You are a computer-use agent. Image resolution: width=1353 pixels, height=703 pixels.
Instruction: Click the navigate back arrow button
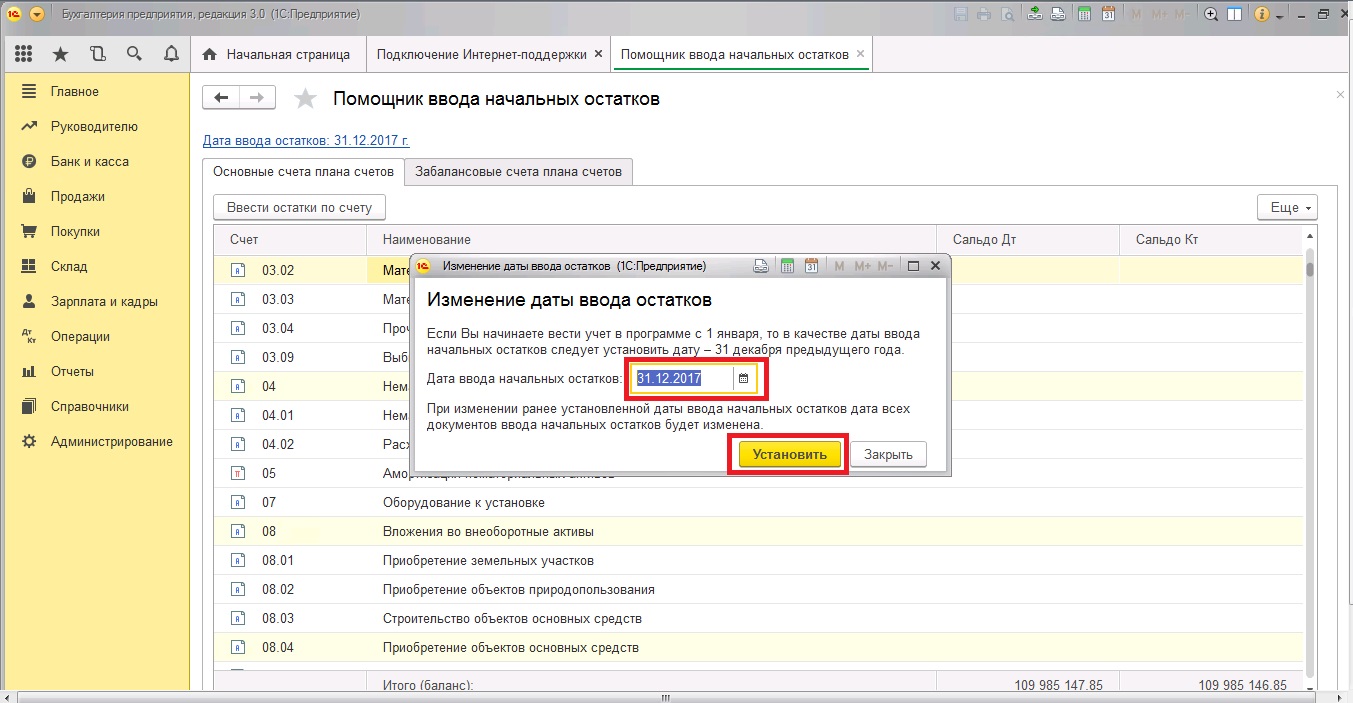click(222, 97)
